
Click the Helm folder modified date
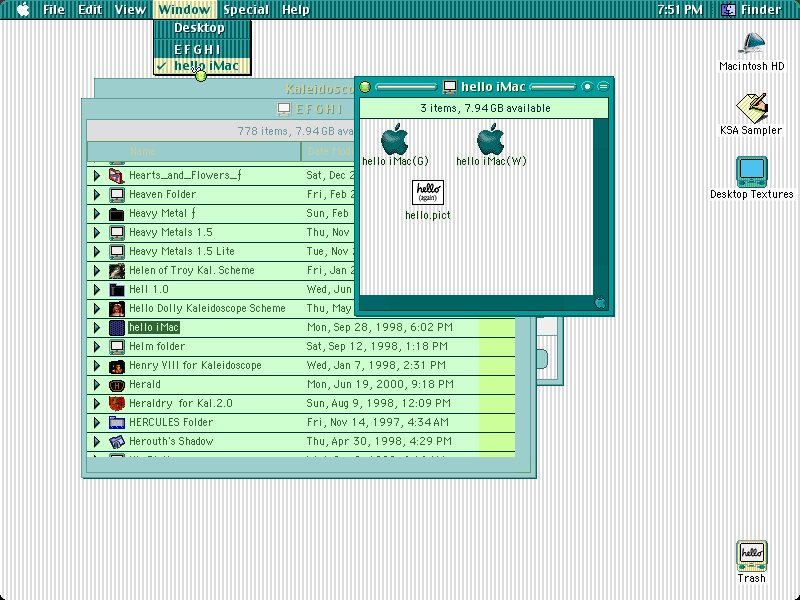(377, 346)
